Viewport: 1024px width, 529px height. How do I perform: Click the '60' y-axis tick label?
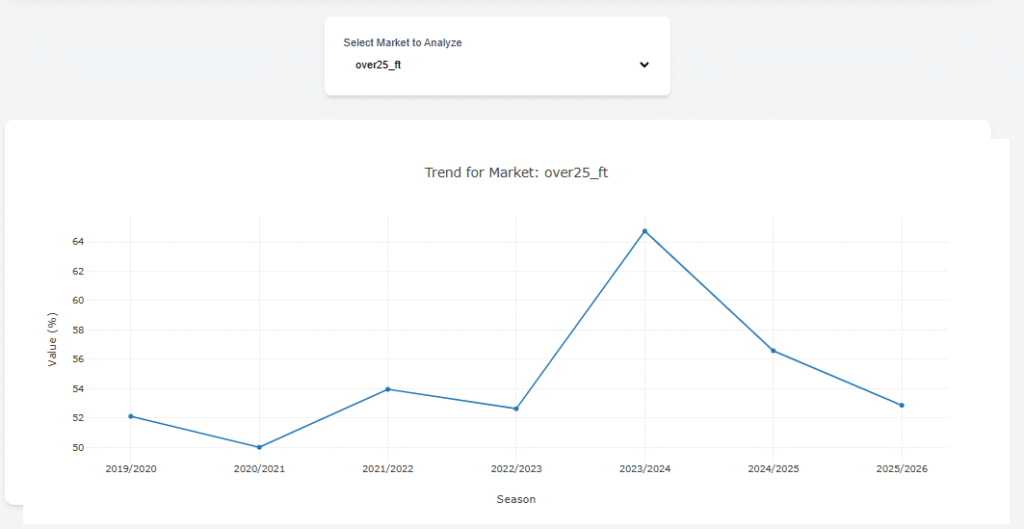click(78, 300)
